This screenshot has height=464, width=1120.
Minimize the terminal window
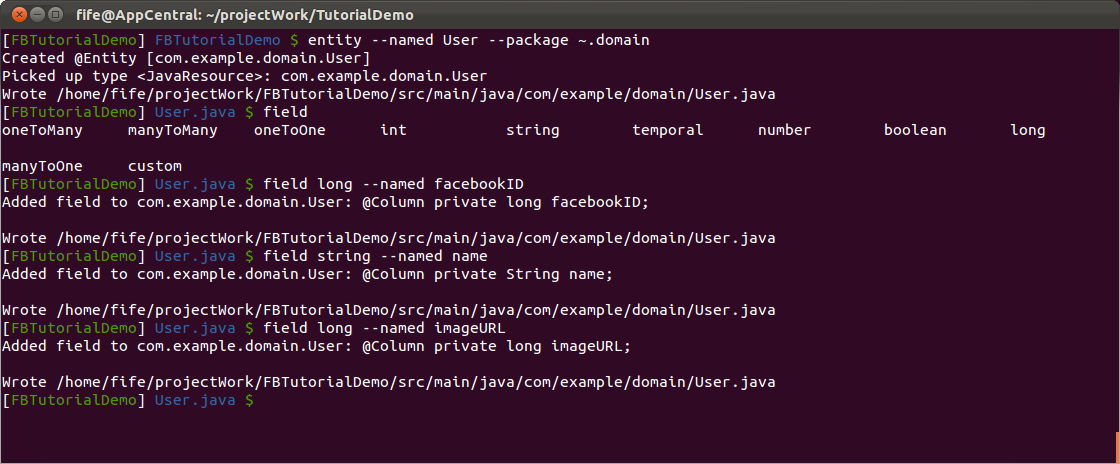click(38, 14)
